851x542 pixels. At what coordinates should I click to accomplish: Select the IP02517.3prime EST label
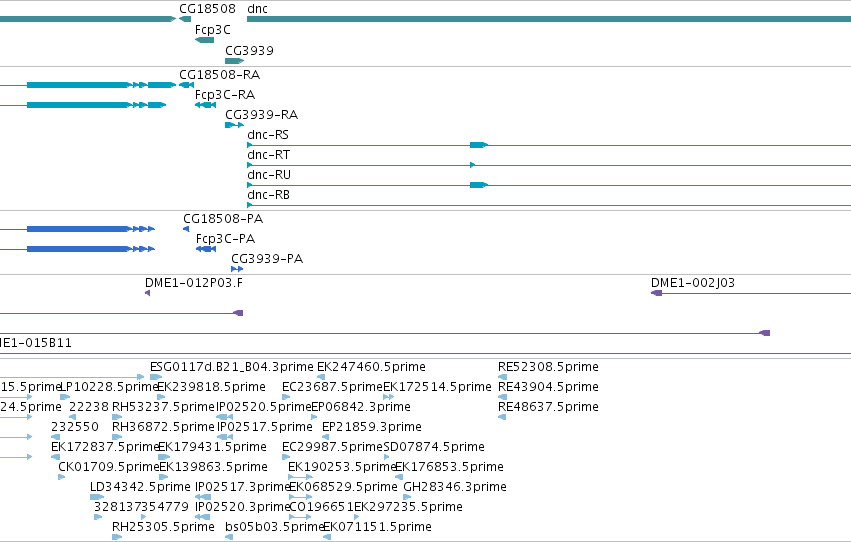point(243,488)
